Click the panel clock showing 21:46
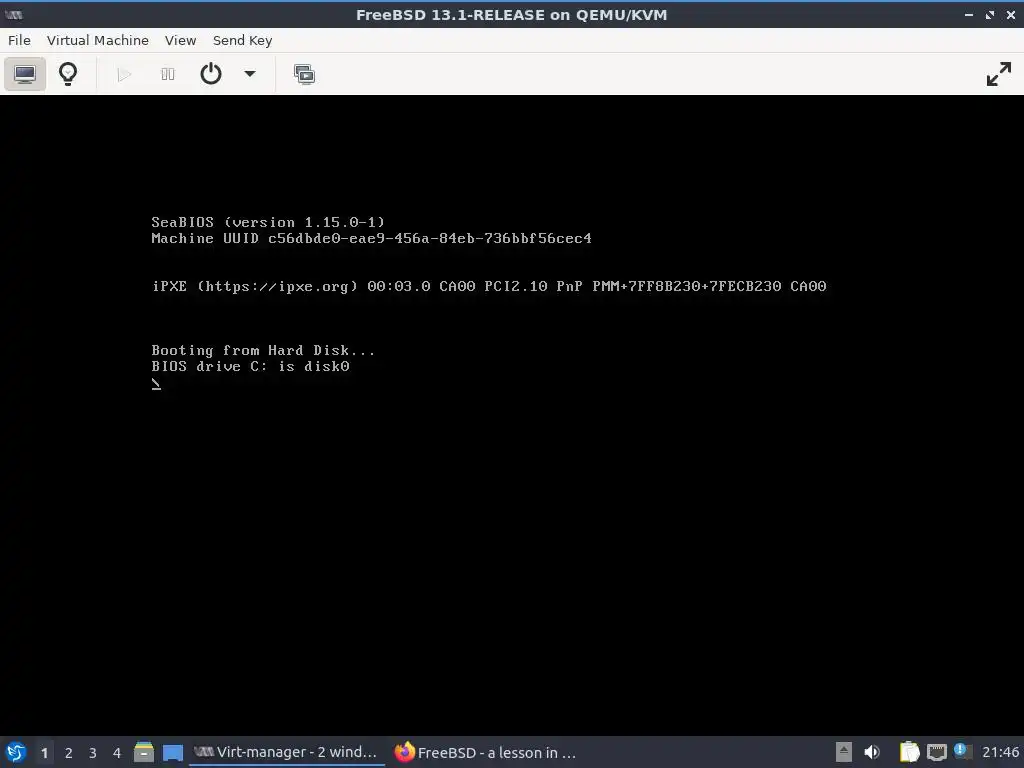The height and width of the screenshot is (768, 1024). point(1000,752)
